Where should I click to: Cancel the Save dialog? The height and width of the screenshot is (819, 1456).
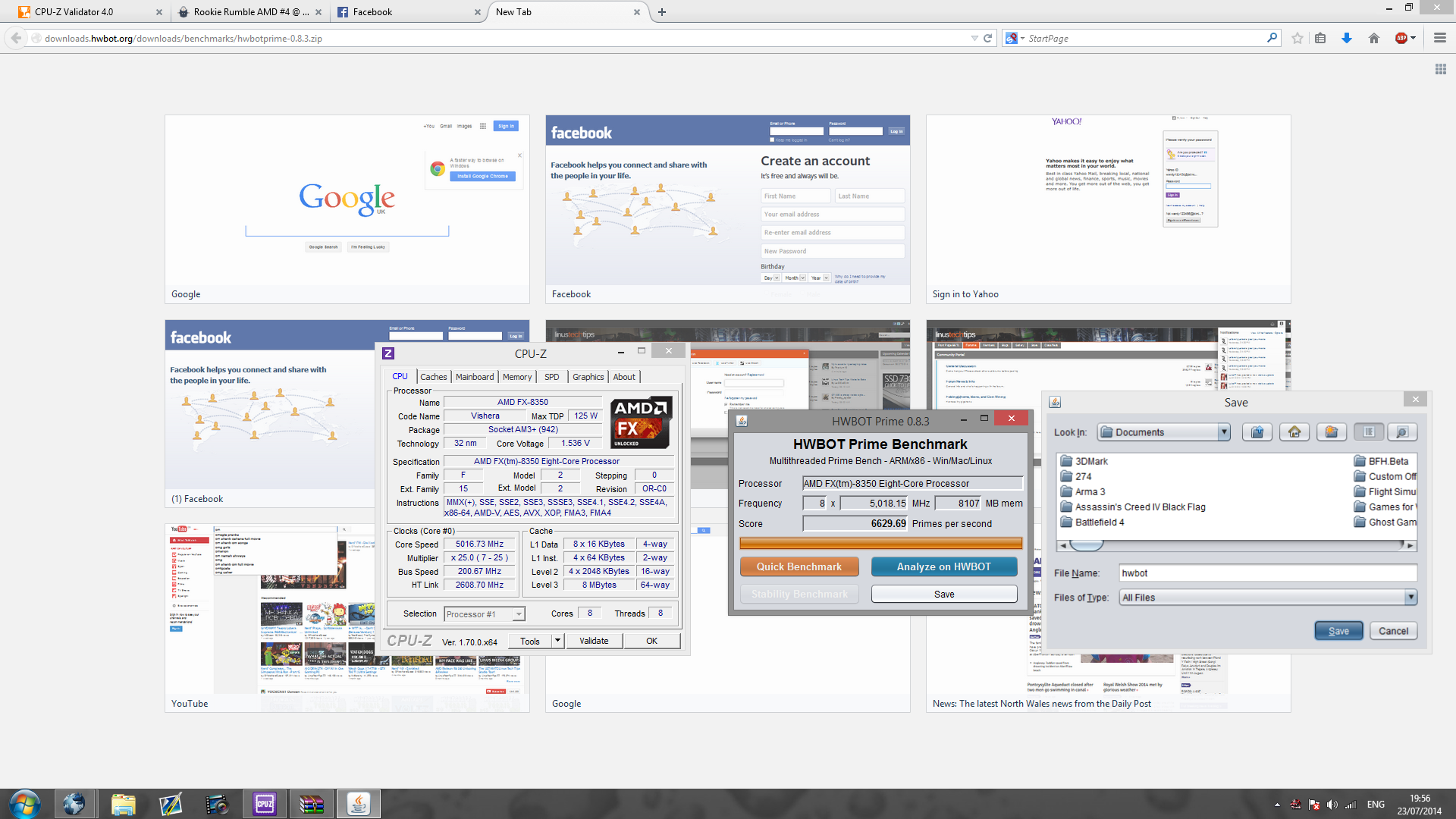[1393, 631]
